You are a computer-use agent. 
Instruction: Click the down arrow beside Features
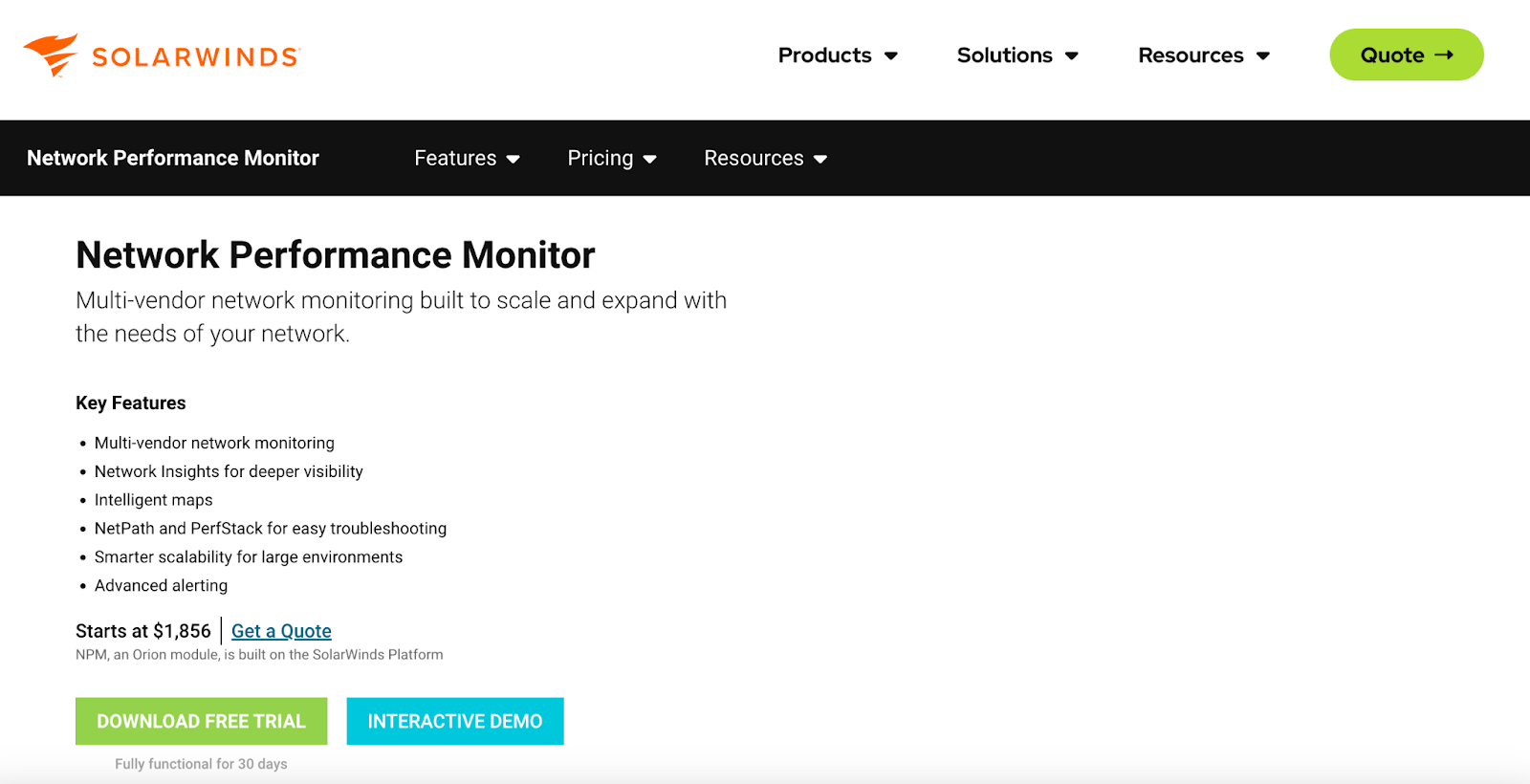pyautogui.click(x=514, y=160)
